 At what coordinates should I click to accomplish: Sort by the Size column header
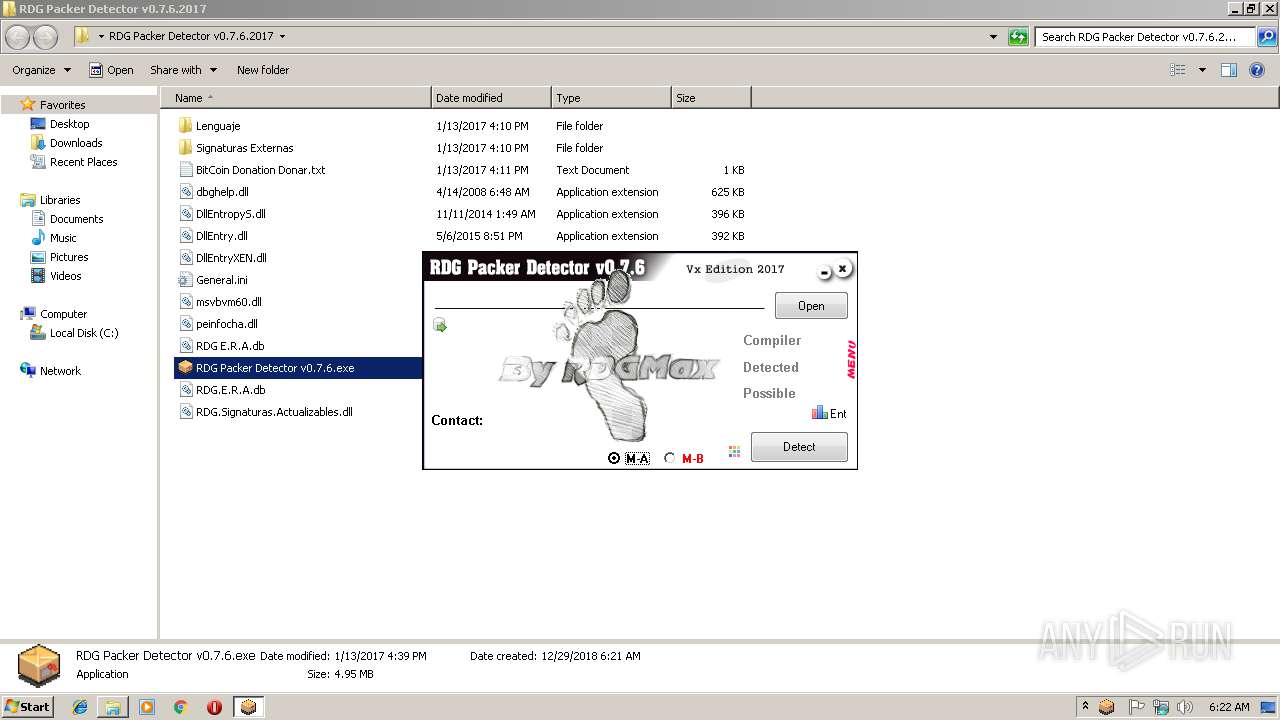point(711,98)
